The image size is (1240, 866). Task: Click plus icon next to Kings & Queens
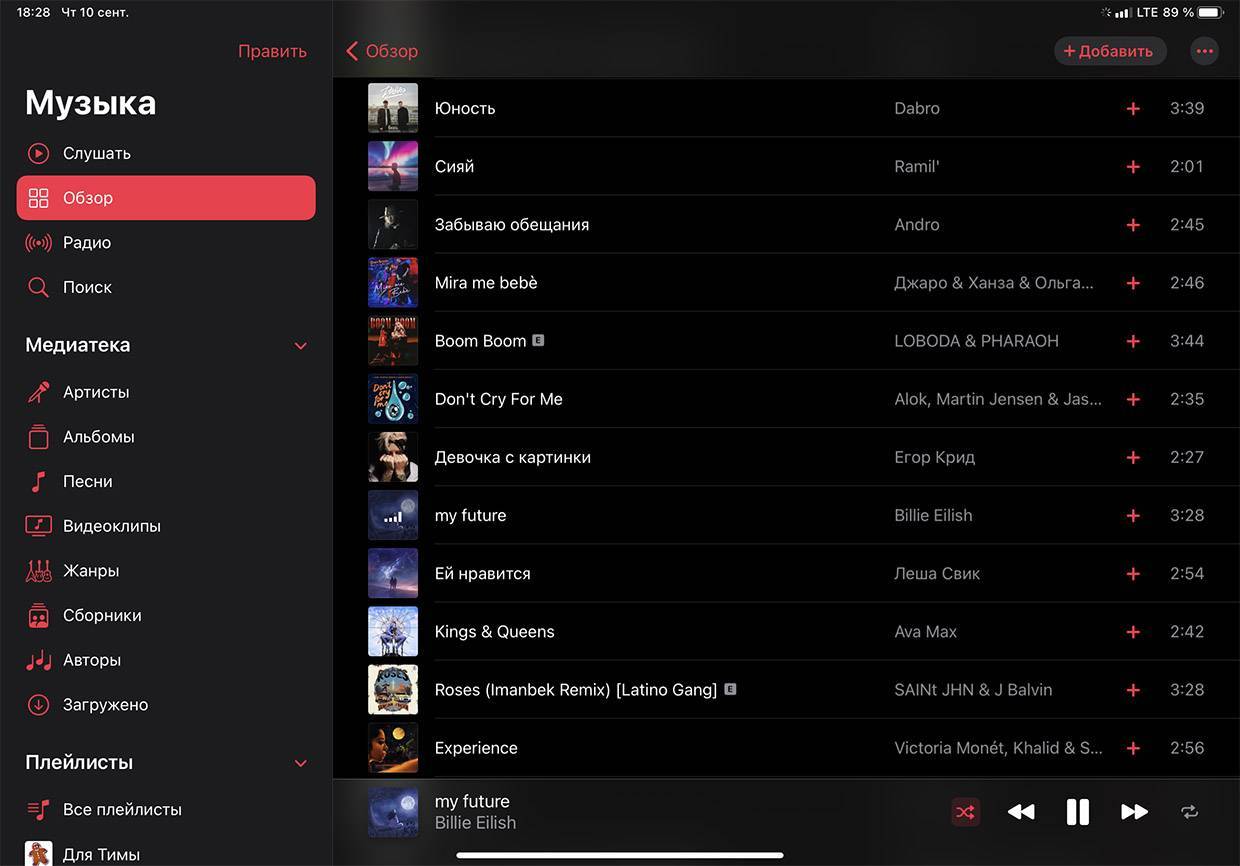click(1133, 632)
